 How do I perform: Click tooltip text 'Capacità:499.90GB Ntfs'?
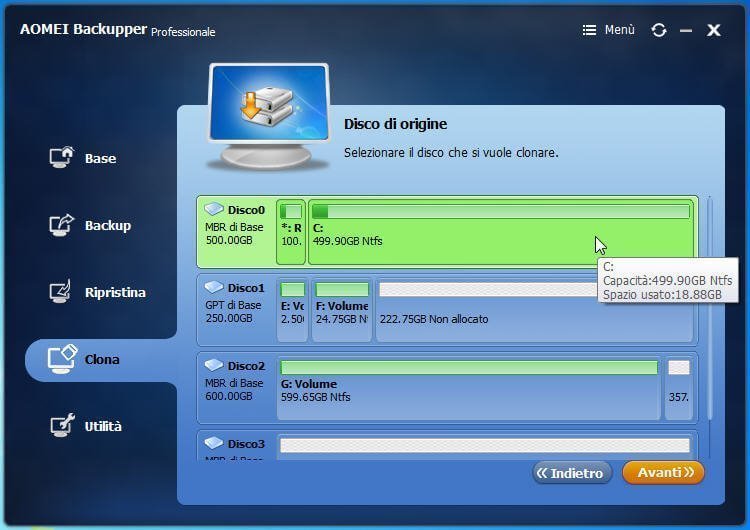pos(667,280)
